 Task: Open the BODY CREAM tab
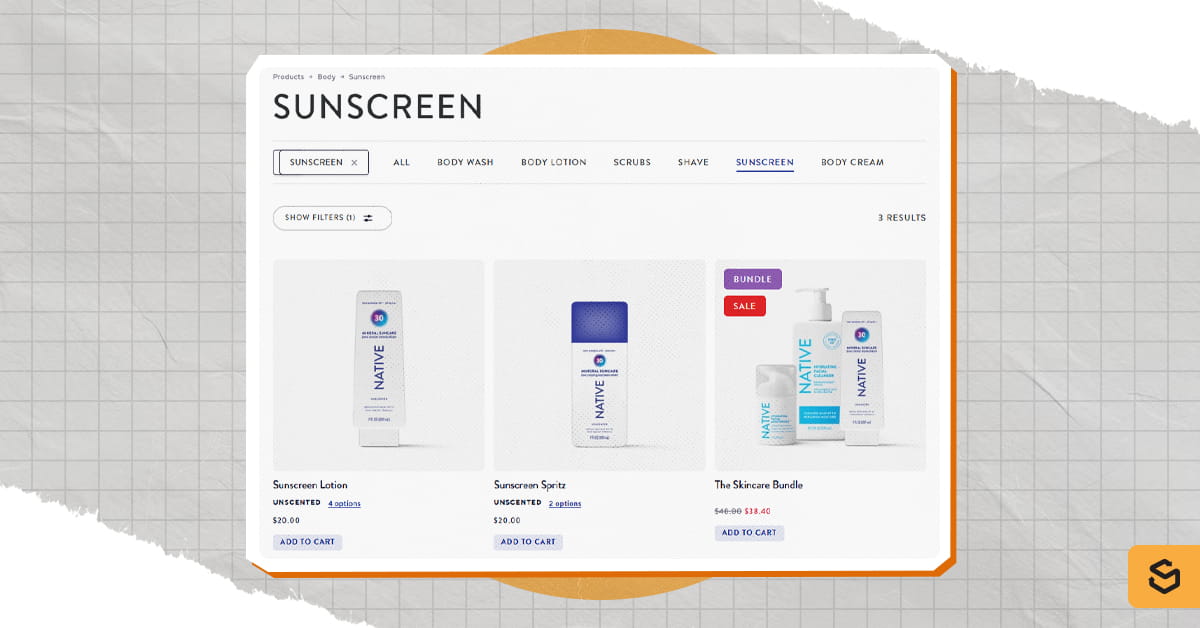coord(852,162)
